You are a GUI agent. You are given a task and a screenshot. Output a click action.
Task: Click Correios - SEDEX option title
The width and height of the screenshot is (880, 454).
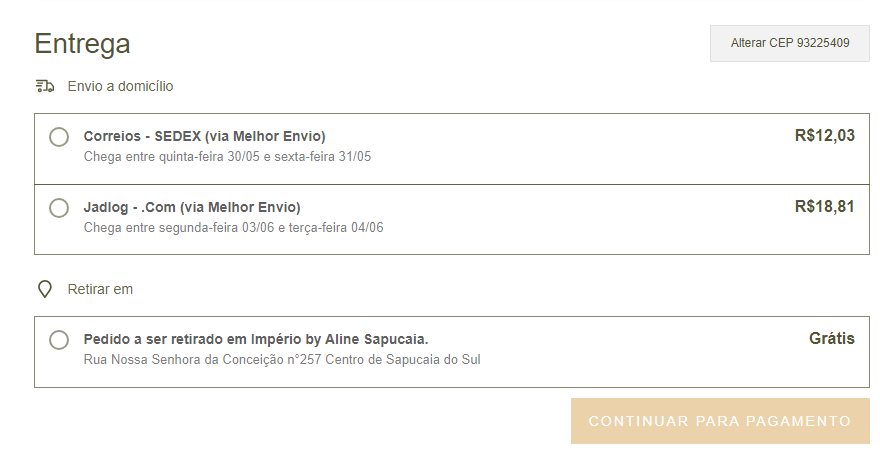204,136
